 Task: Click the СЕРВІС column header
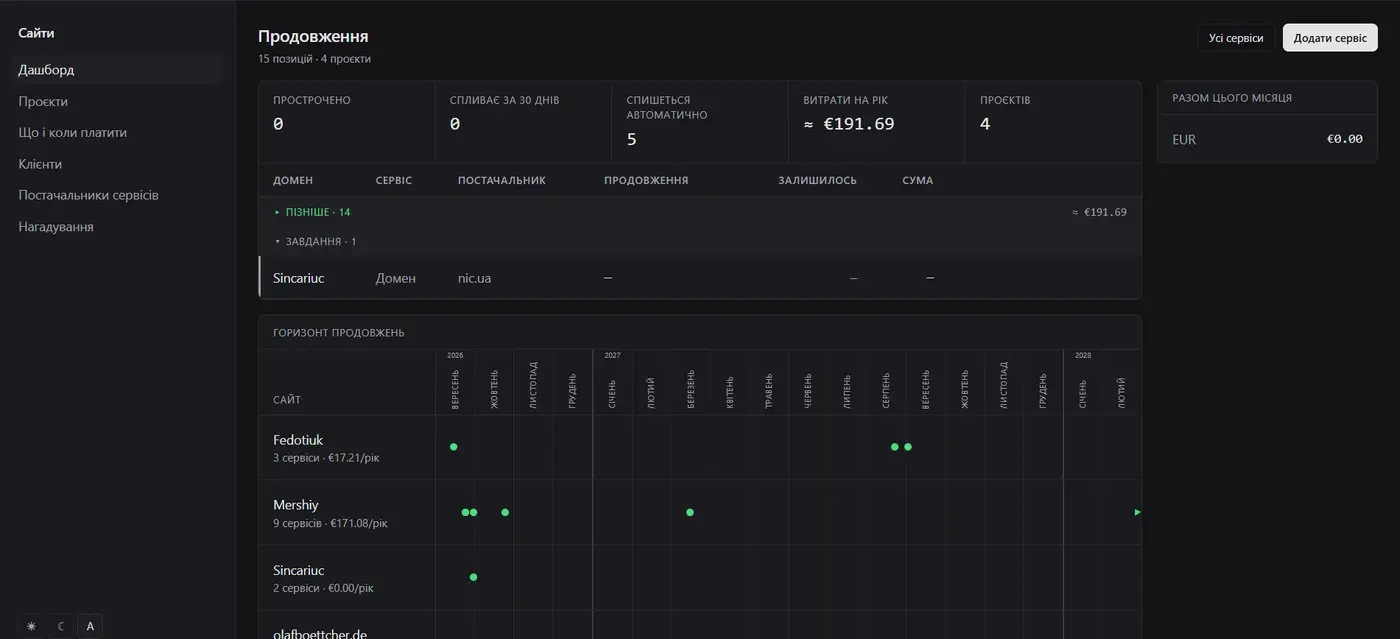[x=394, y=181]
